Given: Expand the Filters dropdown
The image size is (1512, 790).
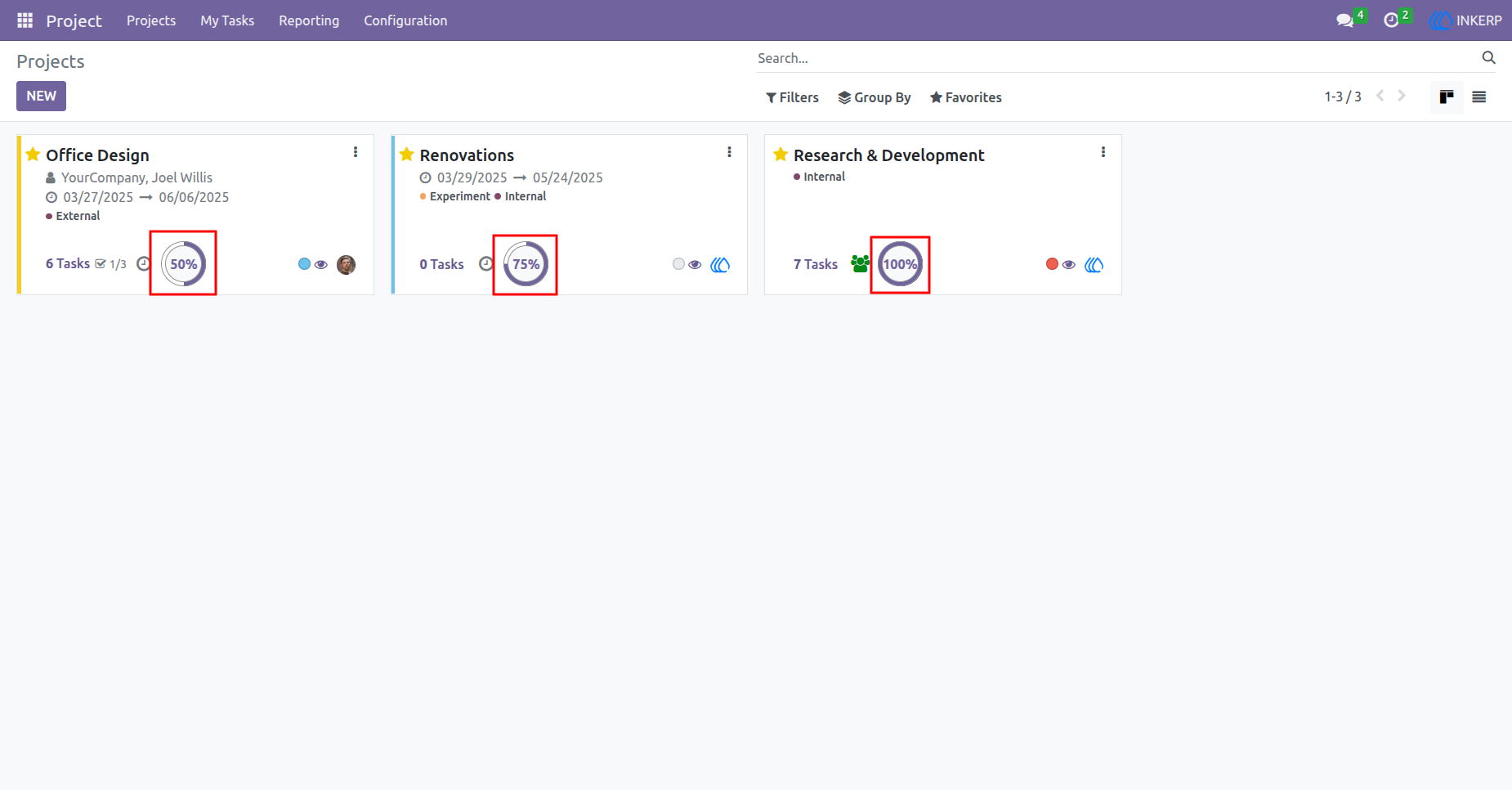Looking at the screenshot, I should point(792,97).
